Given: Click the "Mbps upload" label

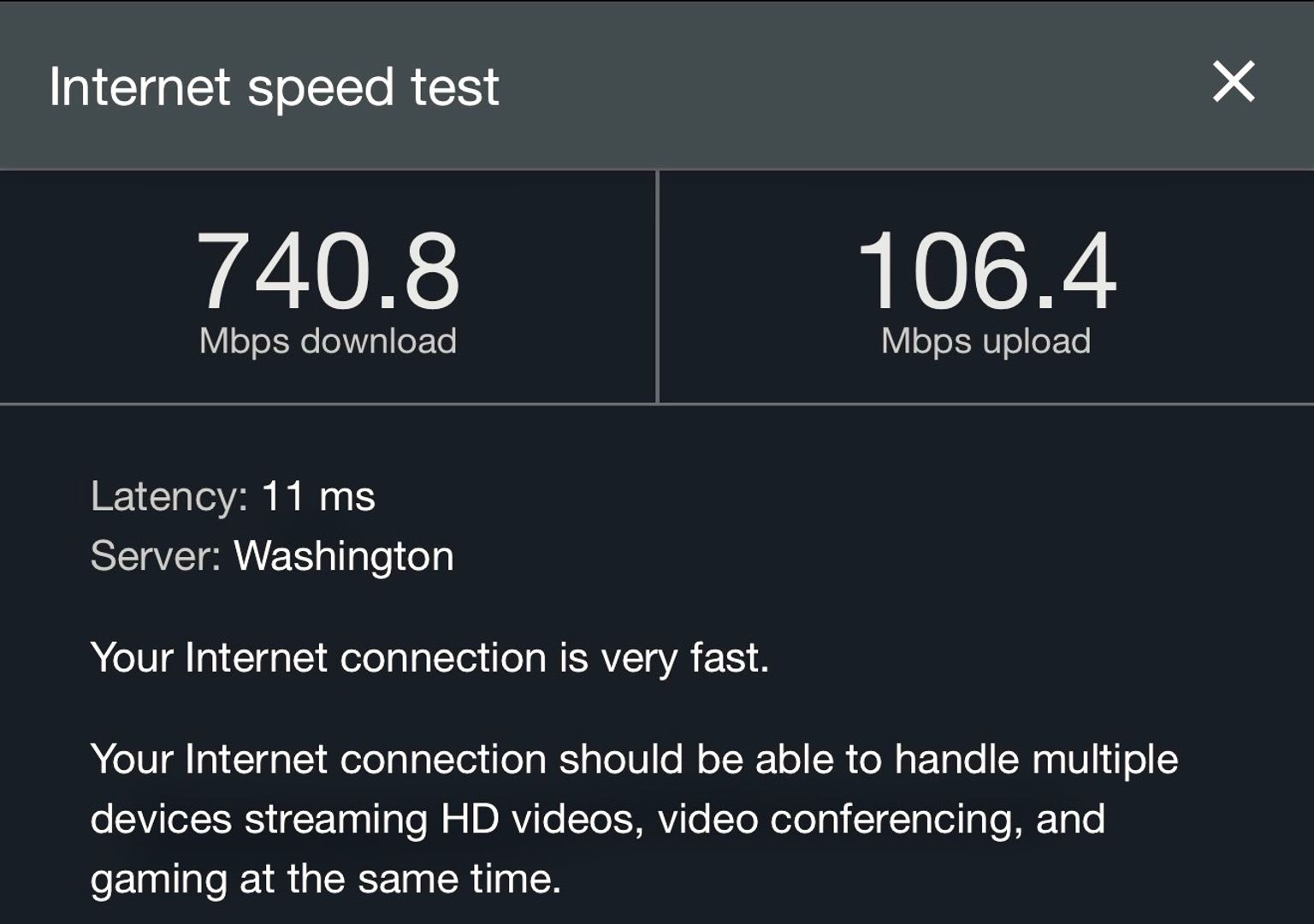Looking at the screenshot, I should tap(985, 341).
